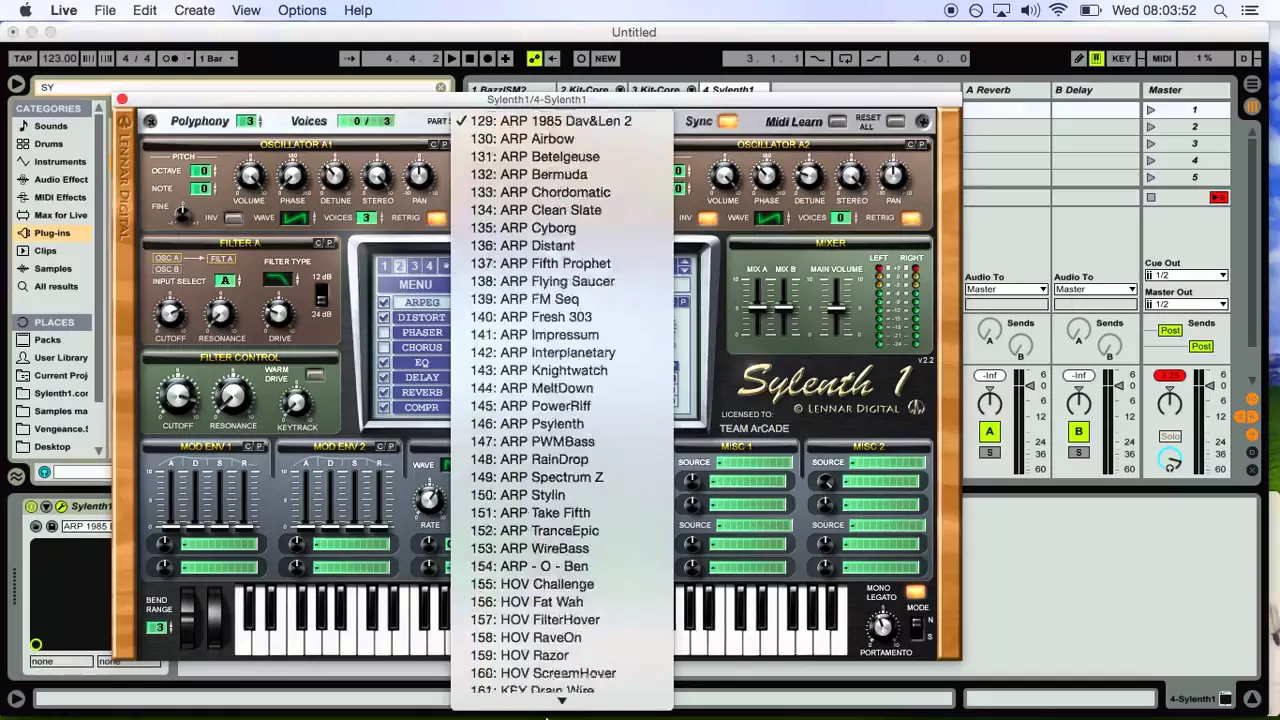This screenshot has height=720, width=1280.
Task: Open the Cue Out dropdown
Action: click(x=1186, y=276)
